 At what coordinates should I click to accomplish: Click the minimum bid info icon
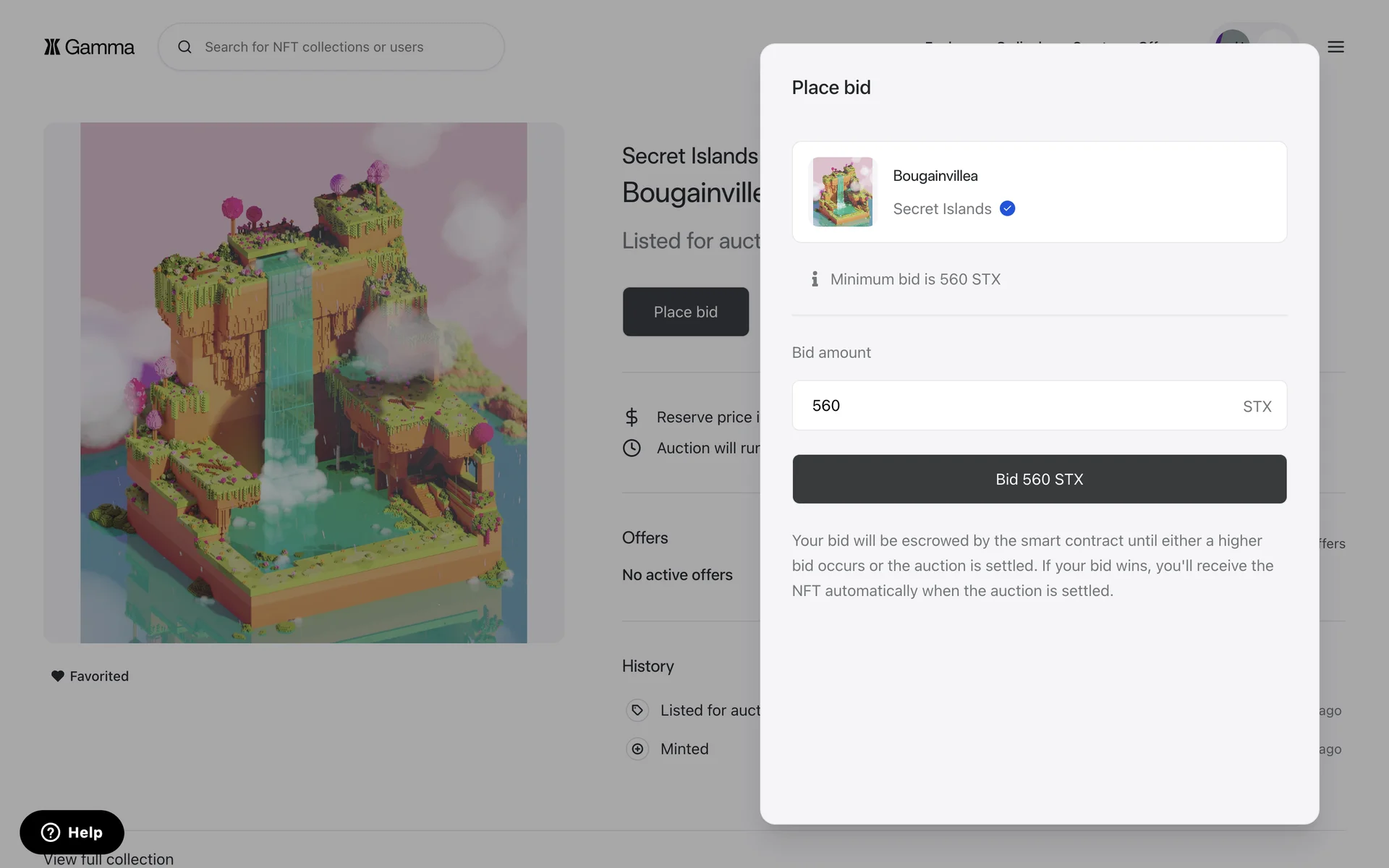pos(815,279)
